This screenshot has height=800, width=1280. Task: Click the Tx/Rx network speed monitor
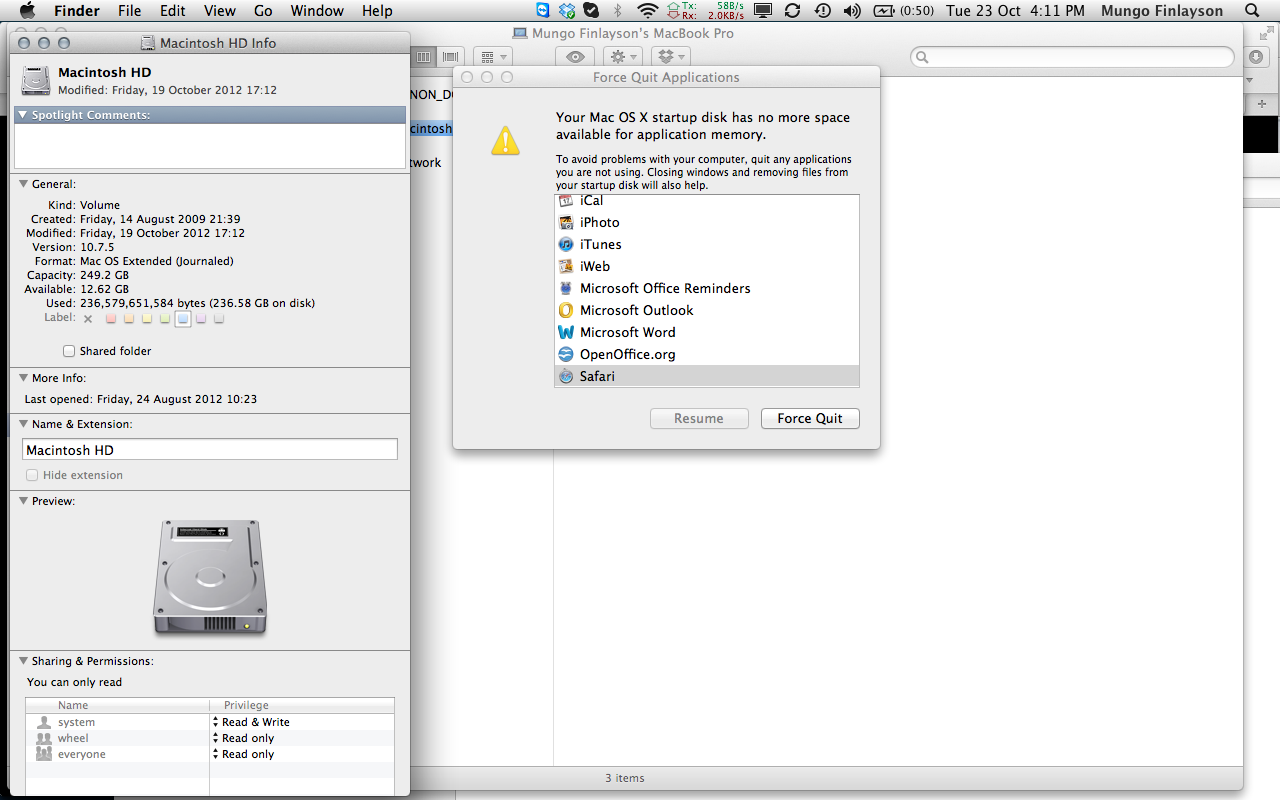coord(706,11)
